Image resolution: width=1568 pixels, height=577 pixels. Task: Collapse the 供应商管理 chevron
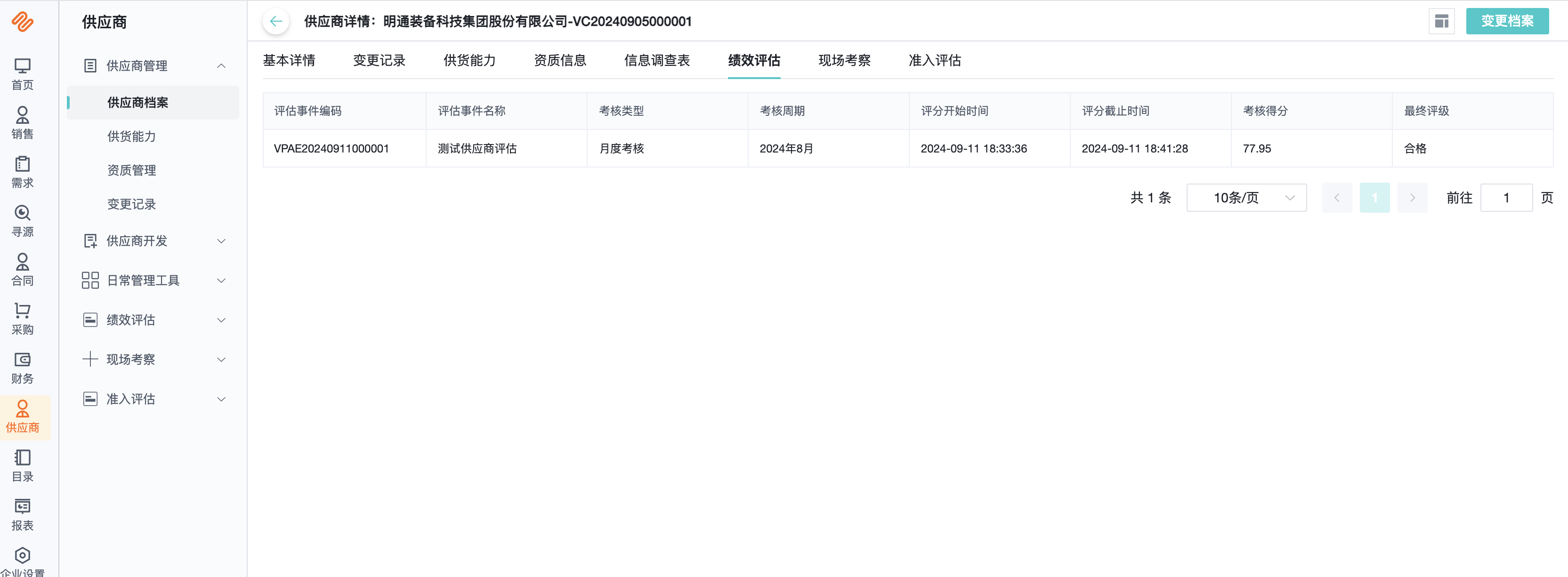(222, 66)
